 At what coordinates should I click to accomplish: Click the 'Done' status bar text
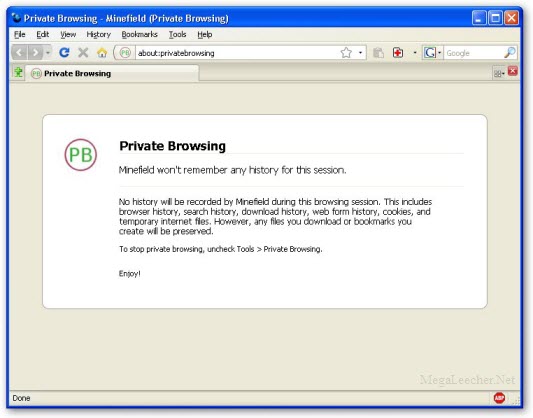21,398
